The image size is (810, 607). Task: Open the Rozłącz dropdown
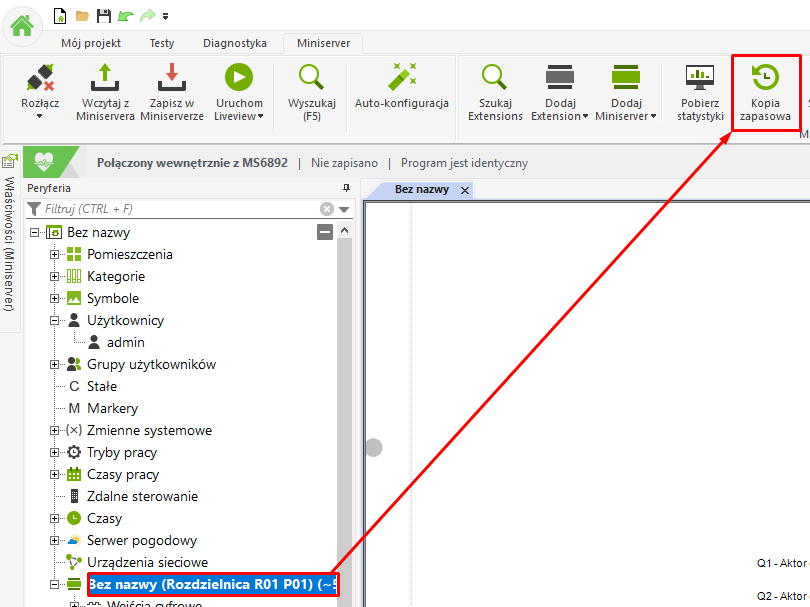(39, 115)
